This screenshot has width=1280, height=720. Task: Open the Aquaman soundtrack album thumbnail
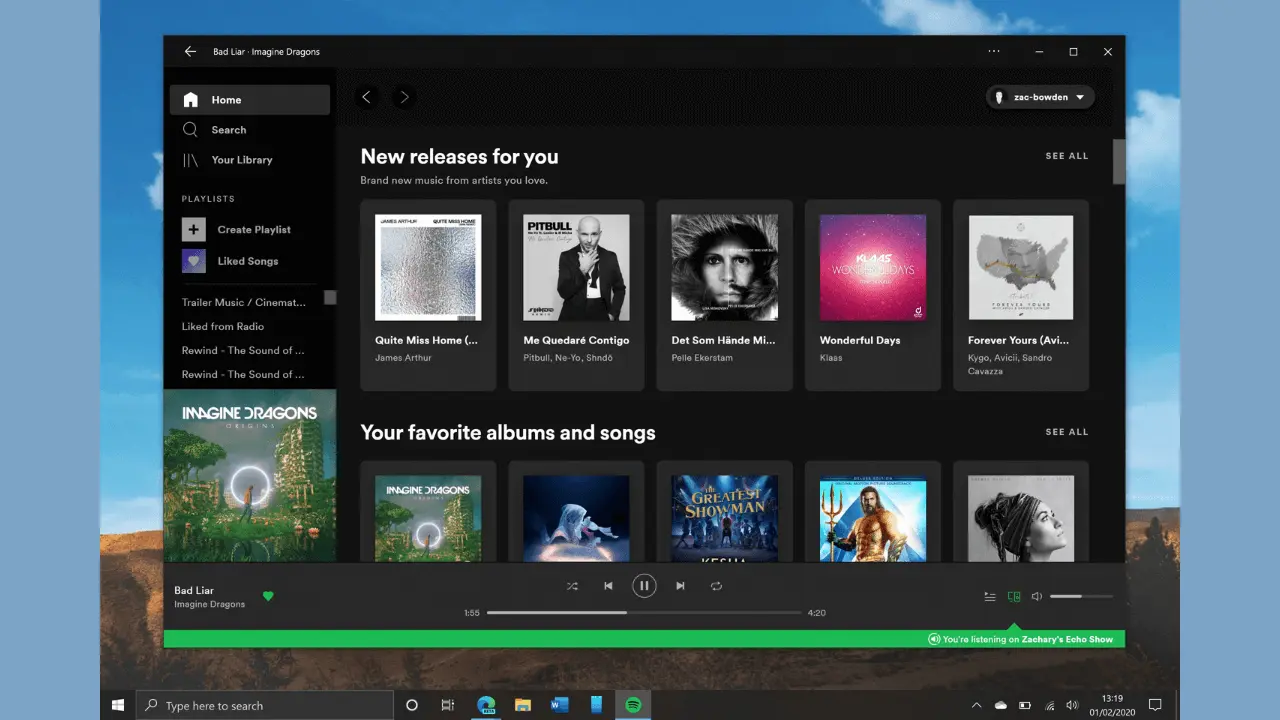click(872, 518)
